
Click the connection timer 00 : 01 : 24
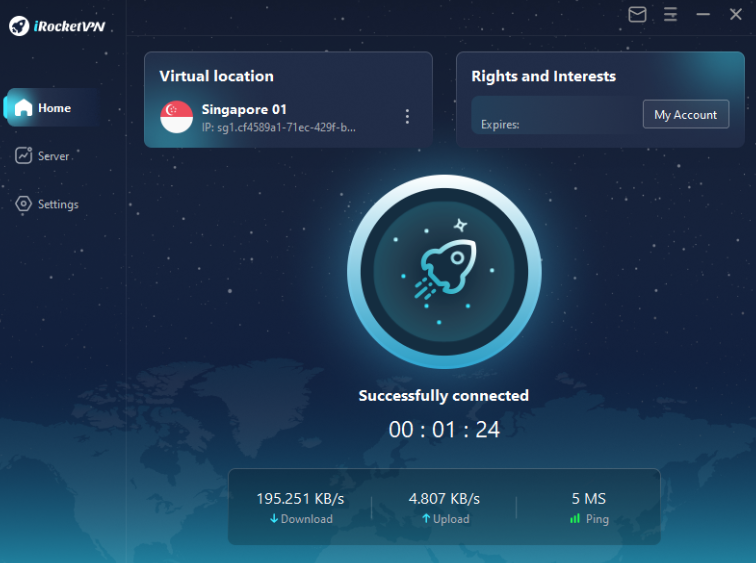(x=444, y=429)
